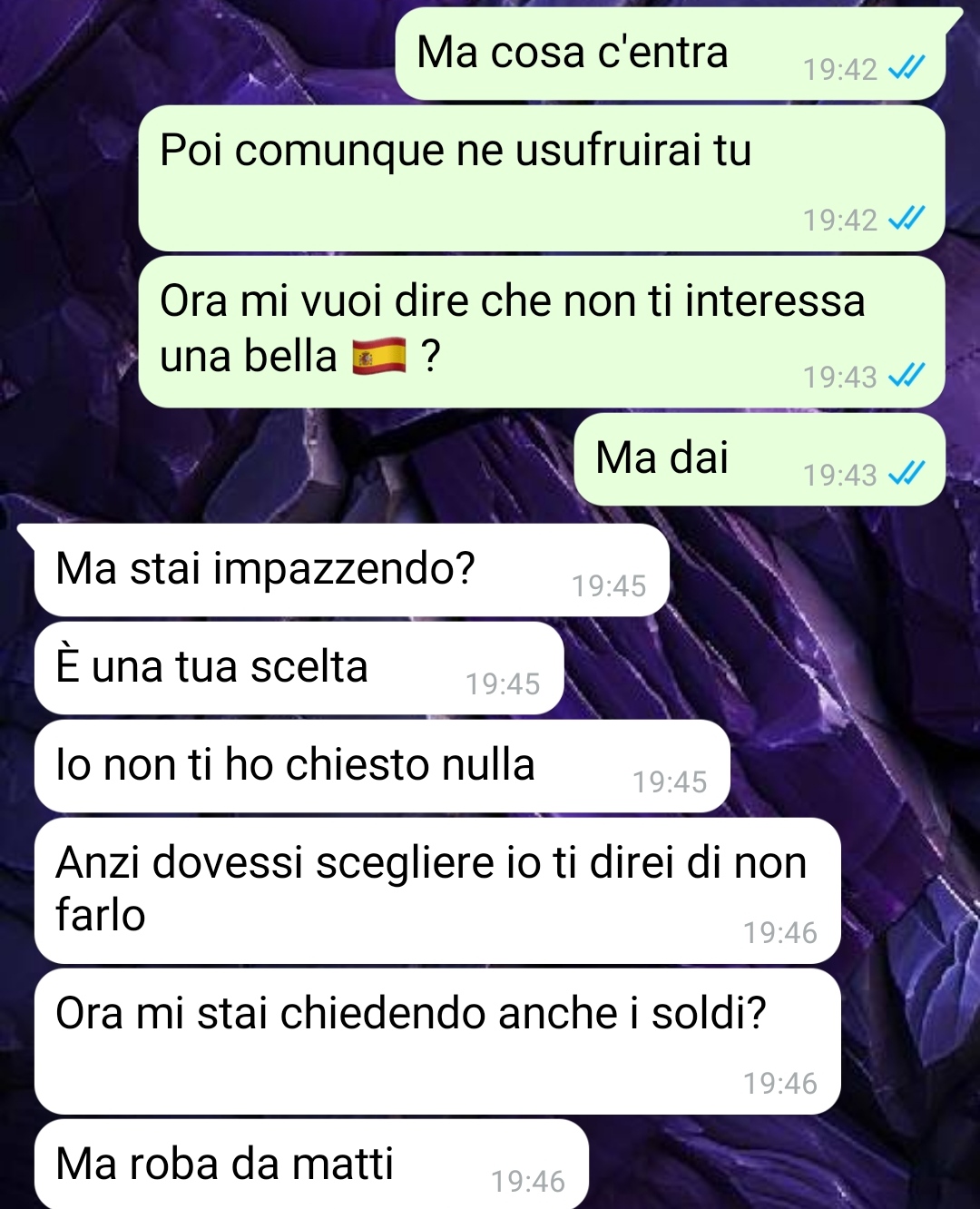Image resolution: width=980 pixels, height=1209 pixels.
Task: Select the "Ma cosa c'entra" message bubble
Action: [671, 54]
